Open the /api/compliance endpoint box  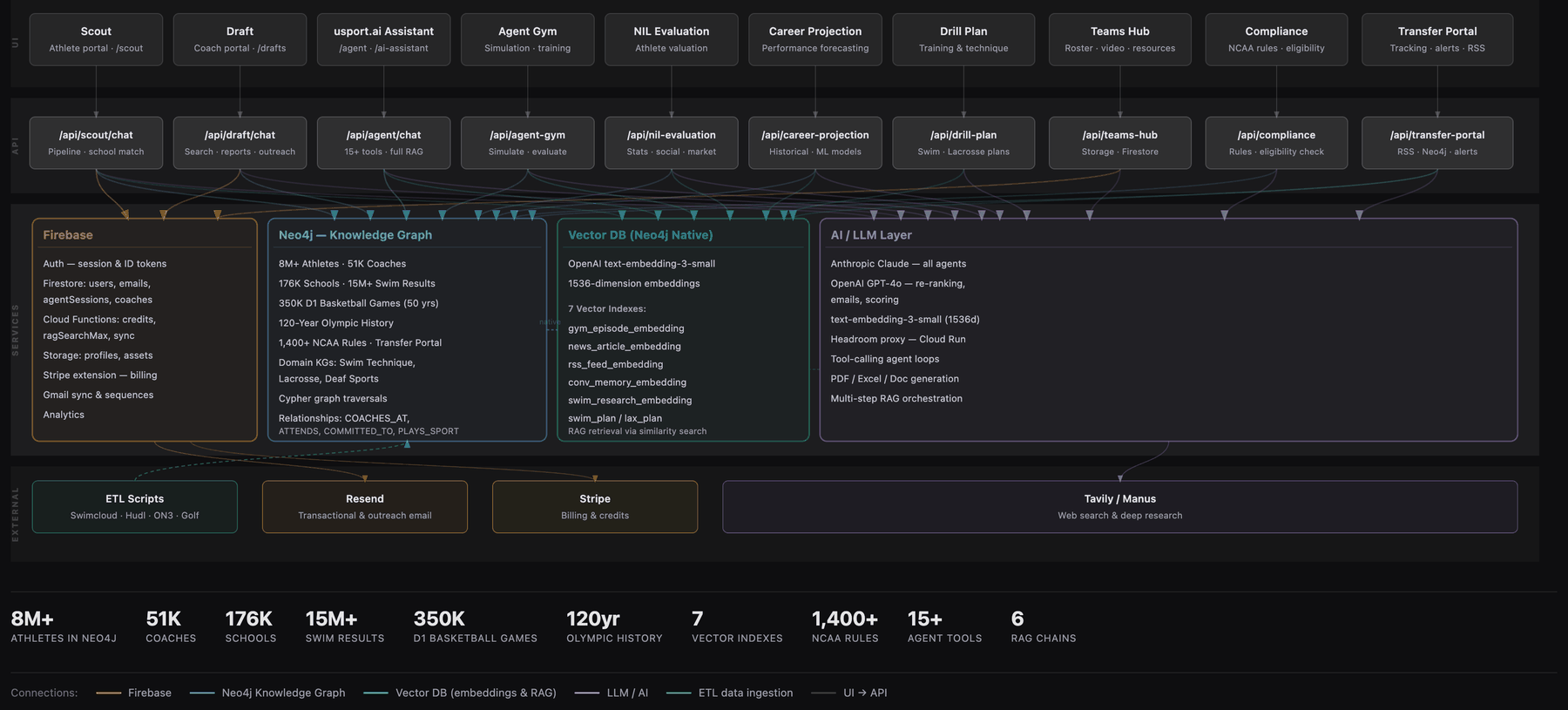click(x=1276, y=143)
